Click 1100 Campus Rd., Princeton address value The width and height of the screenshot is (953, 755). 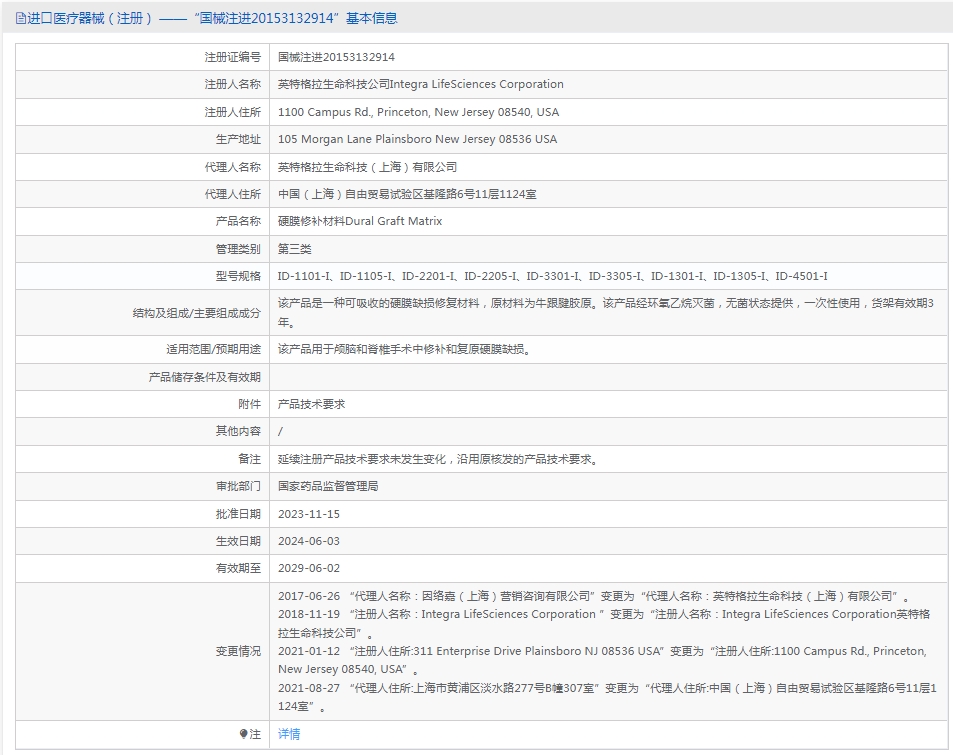coord(418,112)
